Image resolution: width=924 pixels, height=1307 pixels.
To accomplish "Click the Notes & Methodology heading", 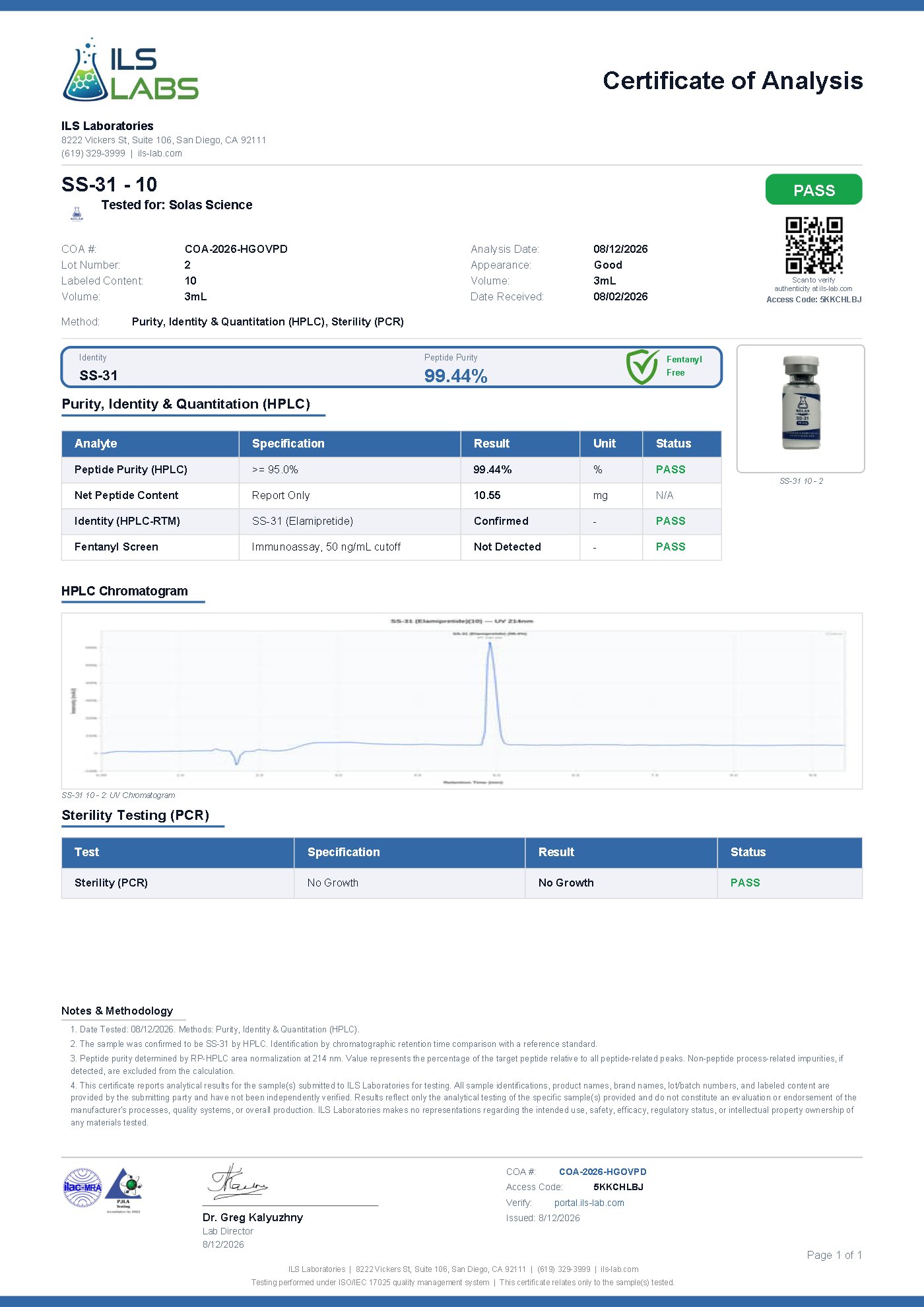I will [117, 1011].
